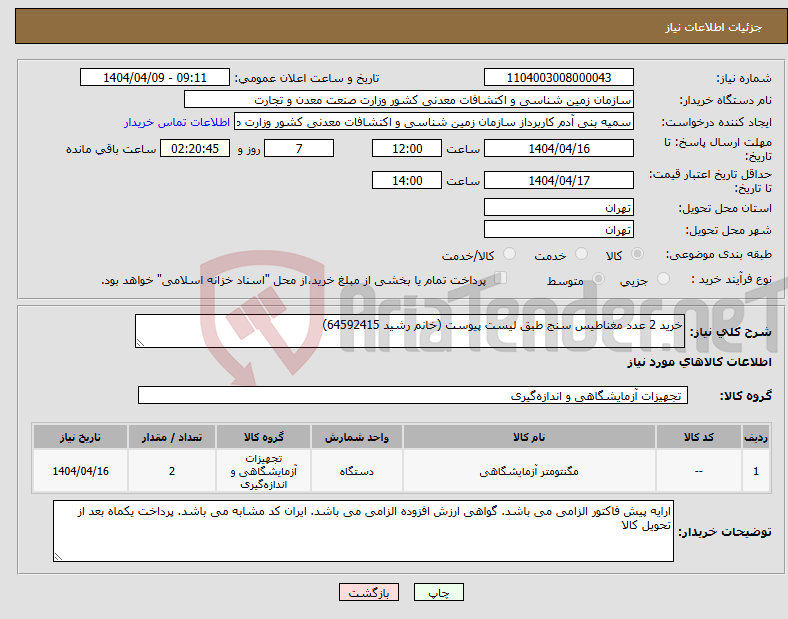Viewport: 788px width, 619px height.
Task: Click the توضیحات خریدار text area
Action: pyautogui.click(x=363, y=531)
